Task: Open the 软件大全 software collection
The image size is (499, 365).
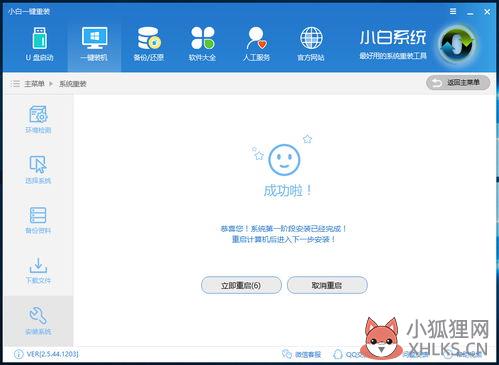Action: [202, 45]
